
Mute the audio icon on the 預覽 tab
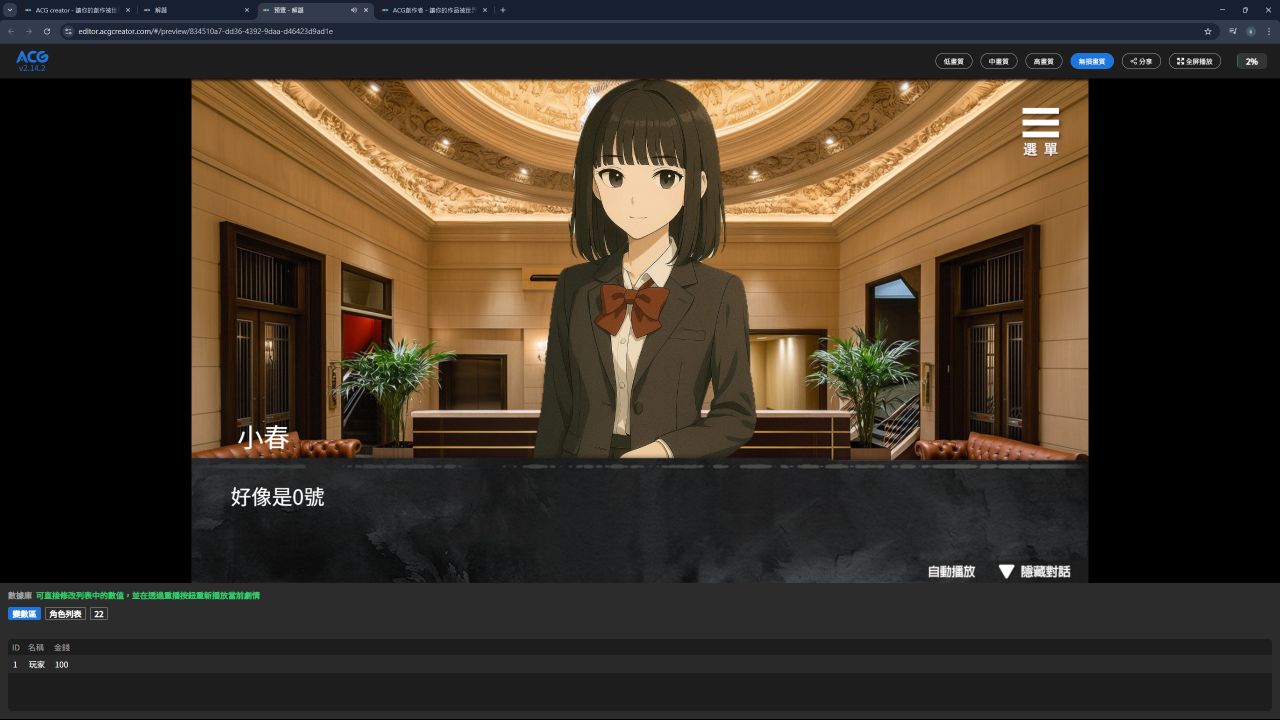[354, 10]
